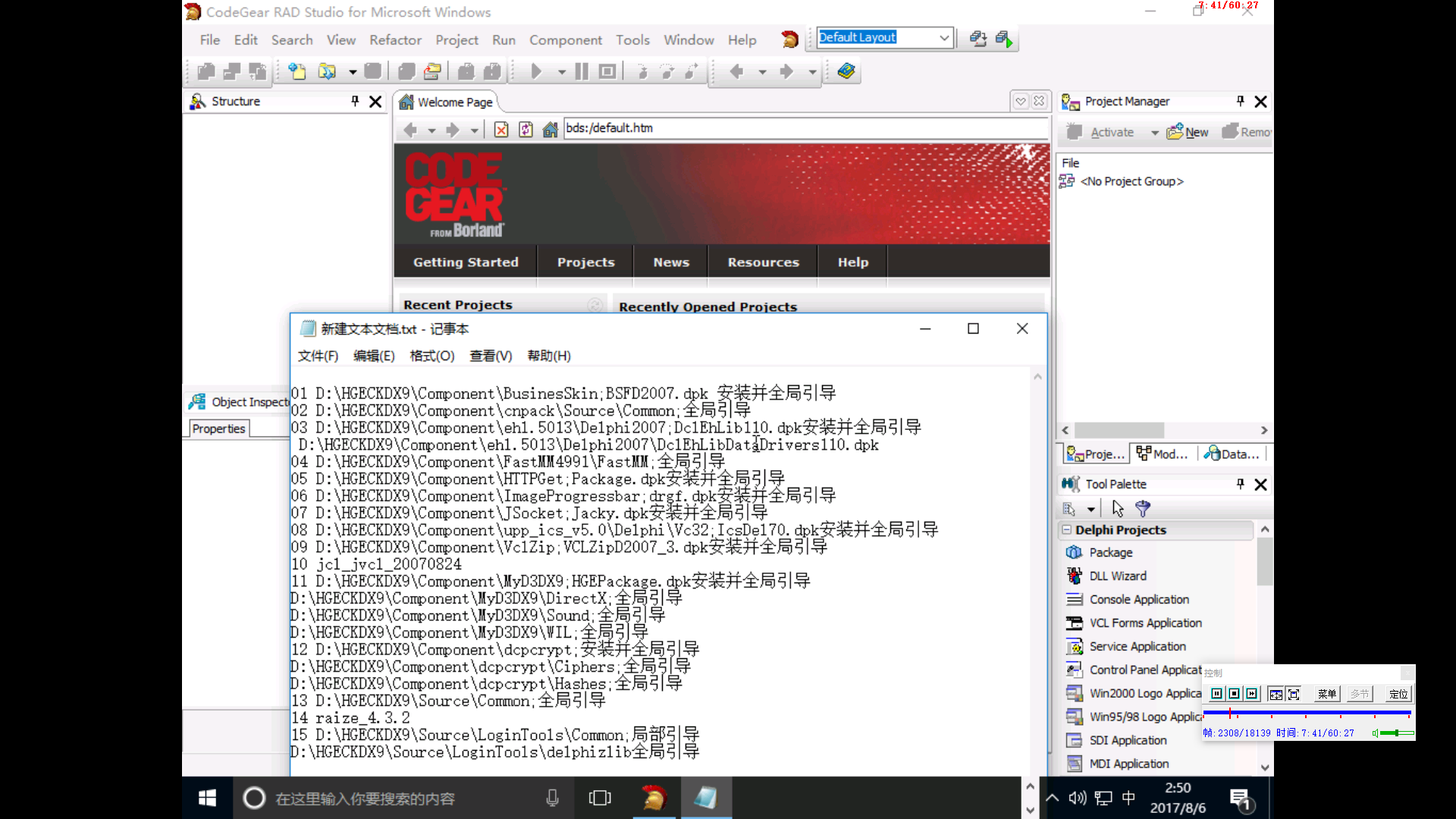Open Notepad's 格式(O) menu

tap(432, 356)
